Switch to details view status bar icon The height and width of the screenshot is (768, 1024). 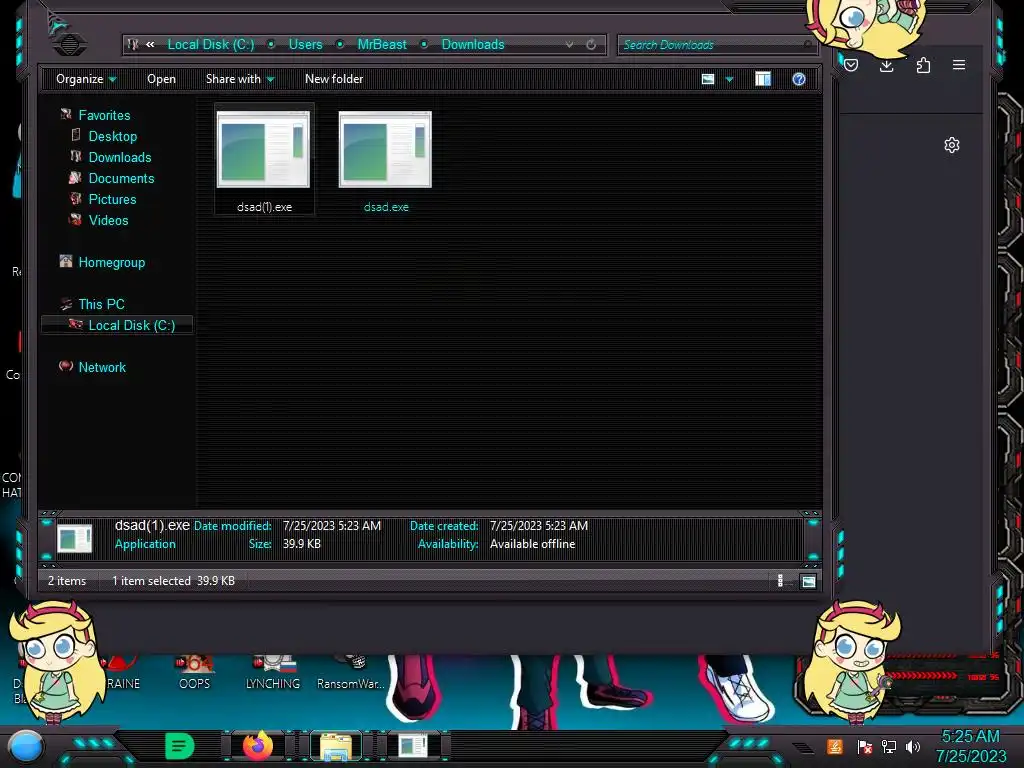pyautogui.click(x=780, y=581)
